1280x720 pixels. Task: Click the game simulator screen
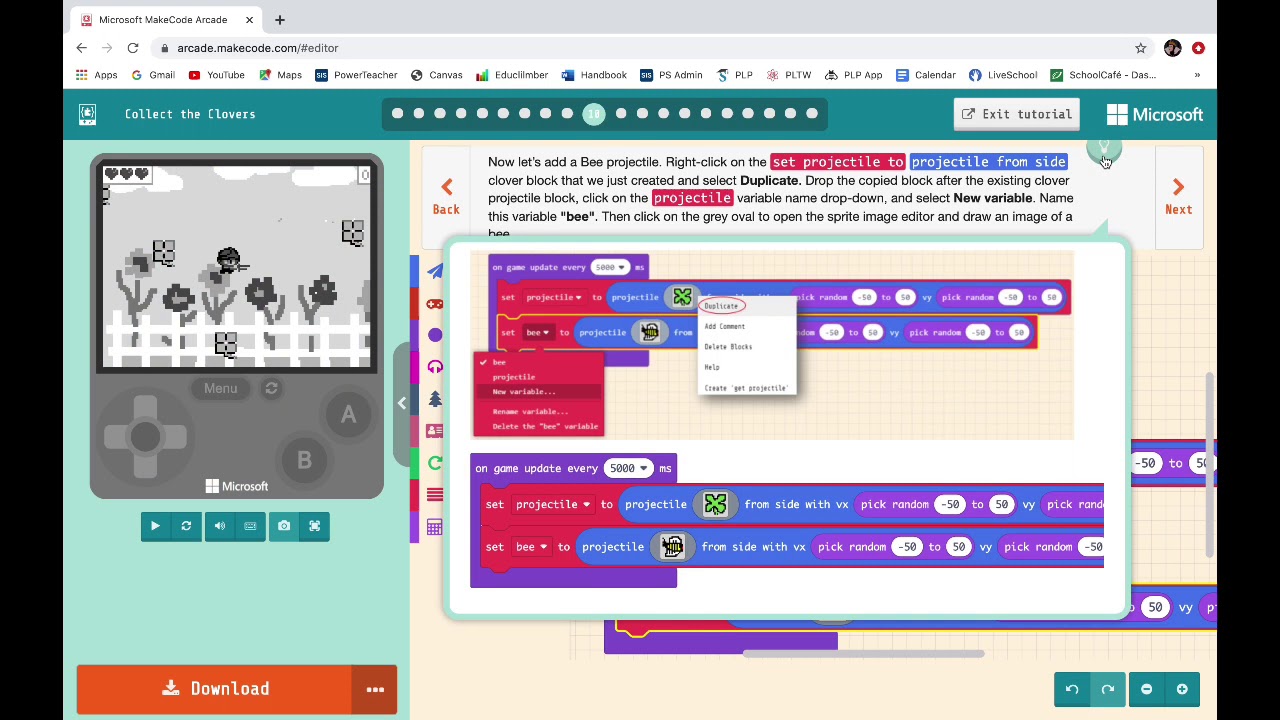(x=237, y=265)
